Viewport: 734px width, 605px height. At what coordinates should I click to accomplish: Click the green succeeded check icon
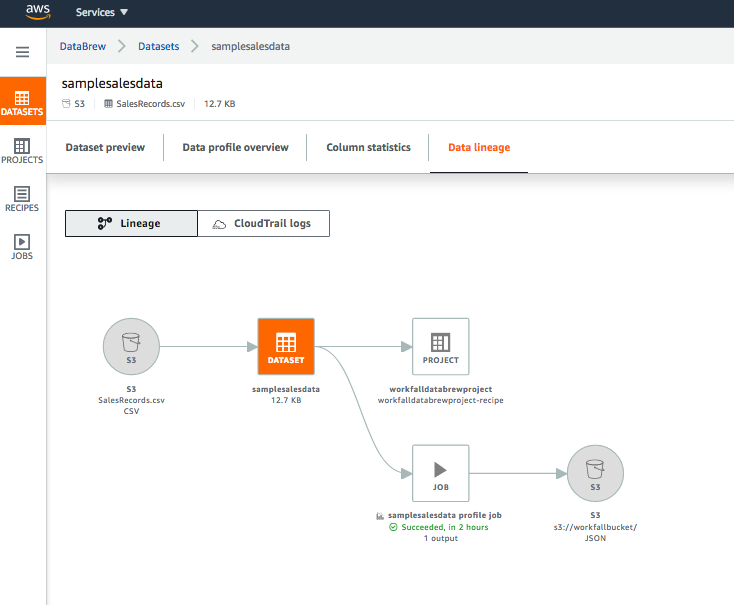coord(393,527)
